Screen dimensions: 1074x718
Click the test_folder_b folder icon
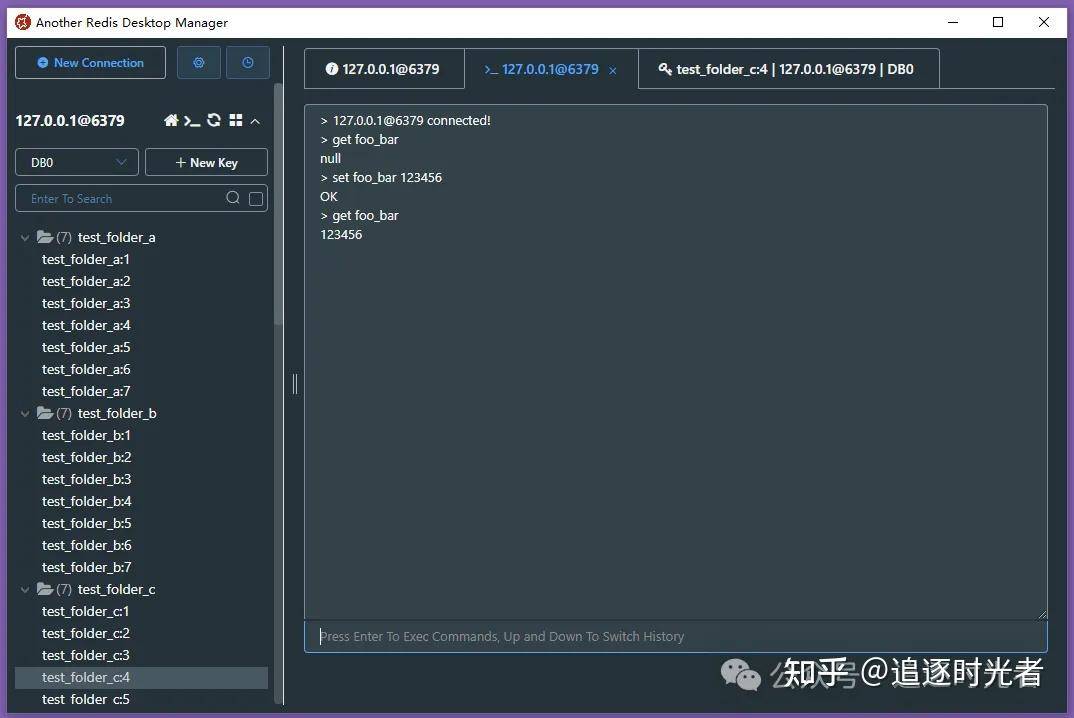(45, 413)
